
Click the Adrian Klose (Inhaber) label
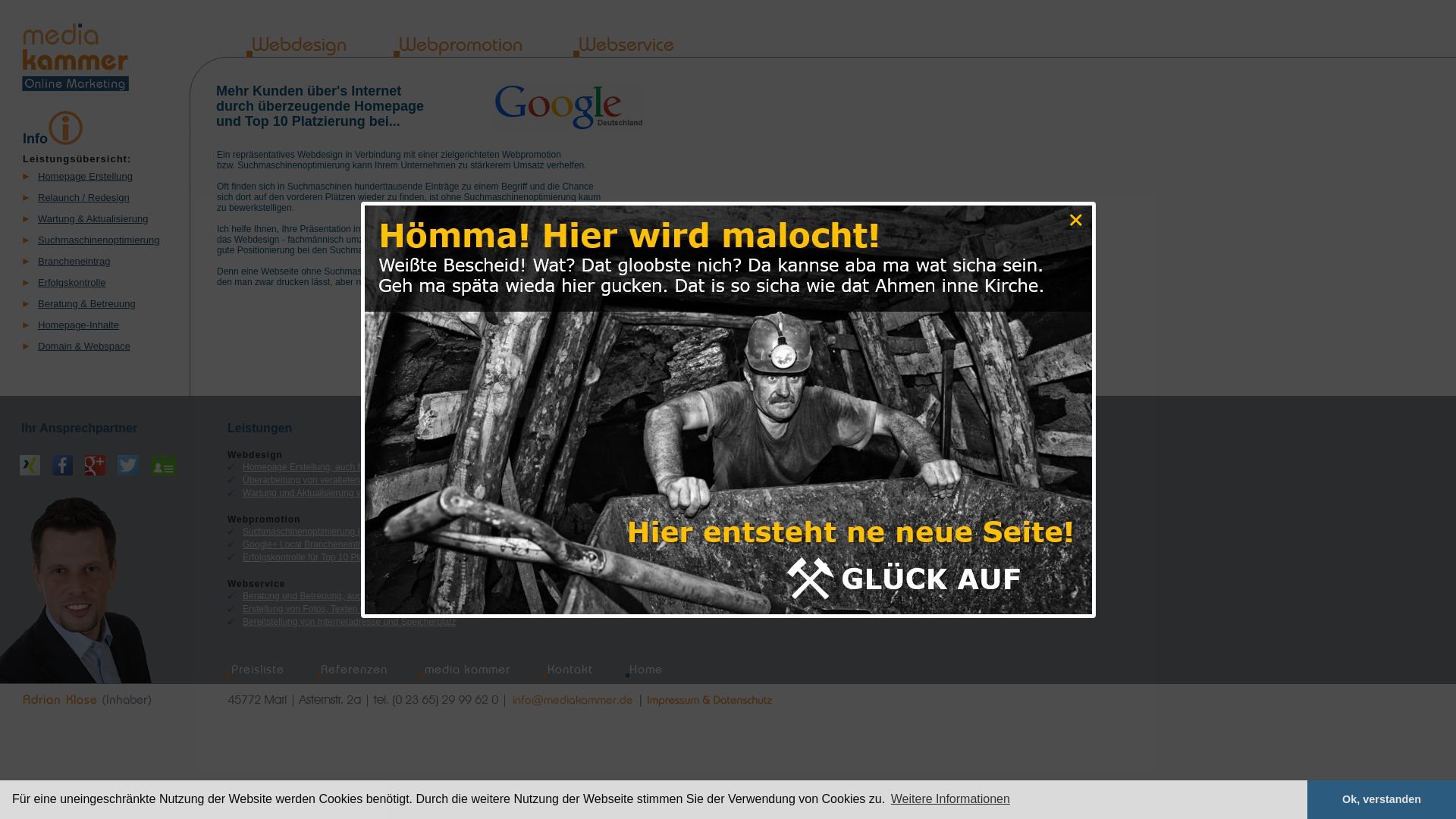(x=87, y=700)
